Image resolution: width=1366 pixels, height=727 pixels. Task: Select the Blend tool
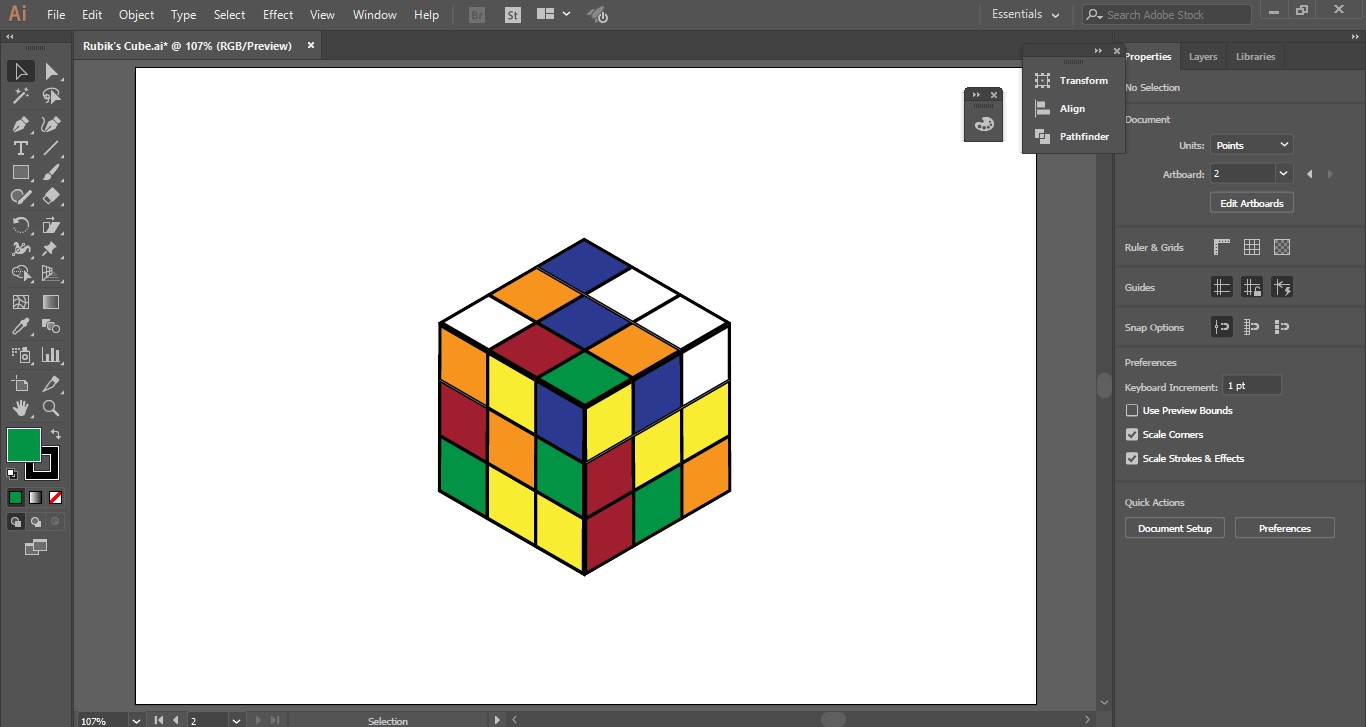point(51,326)
